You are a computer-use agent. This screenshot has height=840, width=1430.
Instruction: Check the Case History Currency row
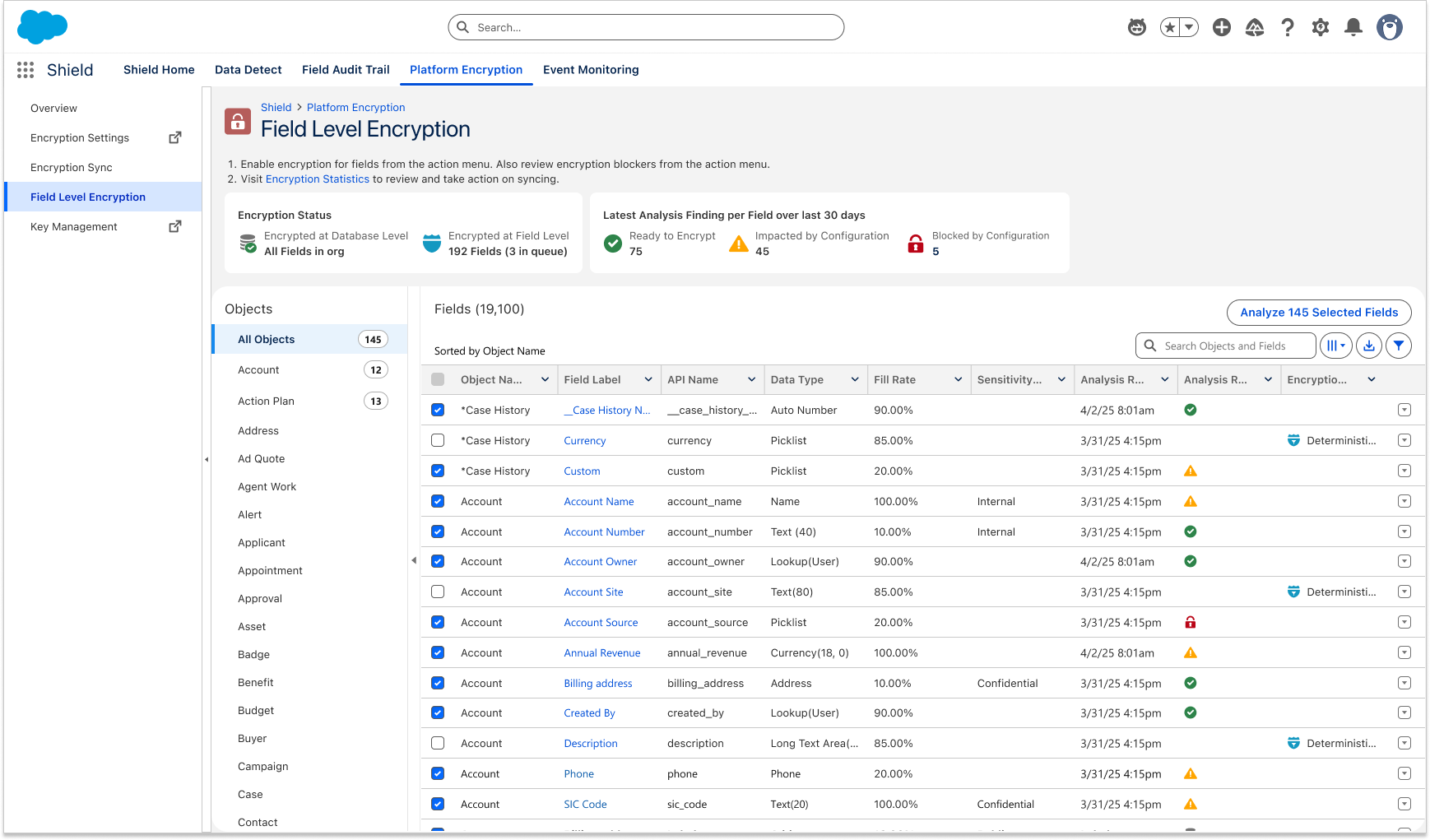pyautogui.click(x=438, y=440)
